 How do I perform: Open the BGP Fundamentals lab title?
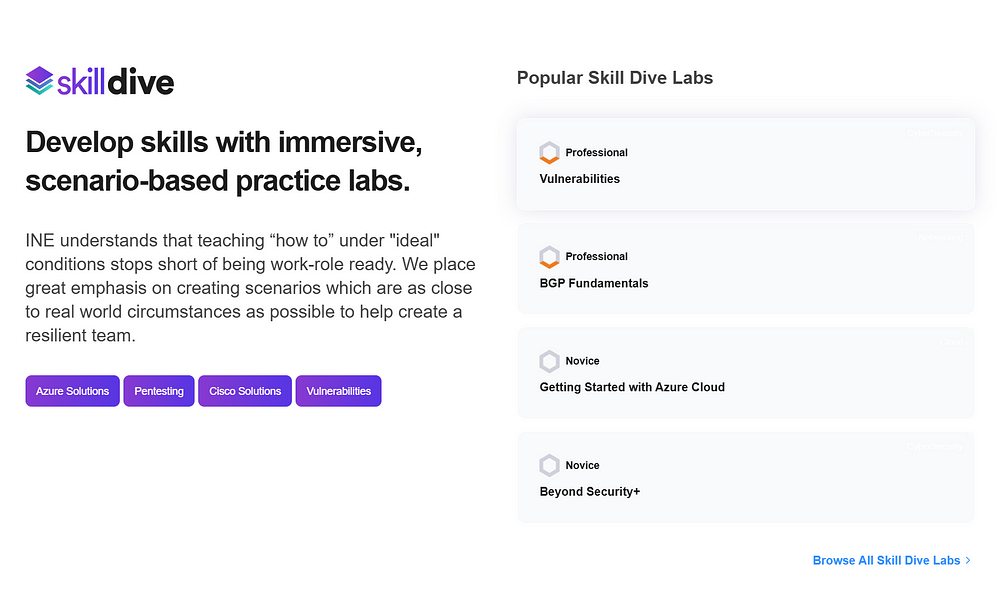pyautogui.click(x=594, y=283)
